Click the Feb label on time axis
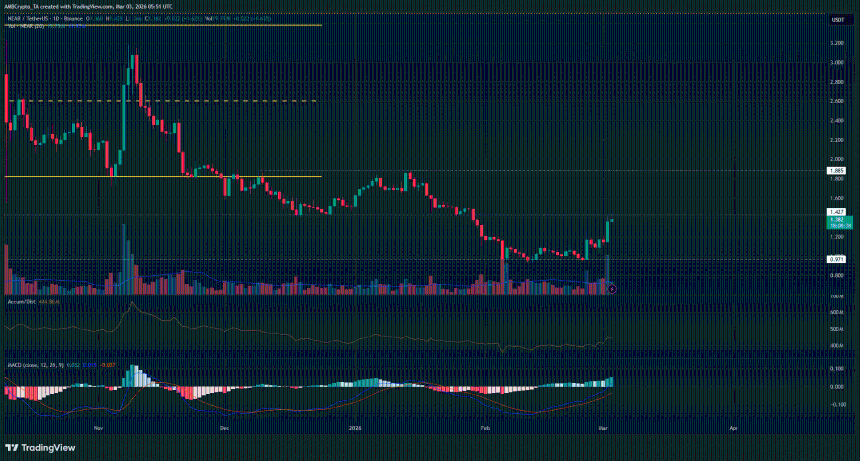The image size is (860, 461). [x=485, y=427]
